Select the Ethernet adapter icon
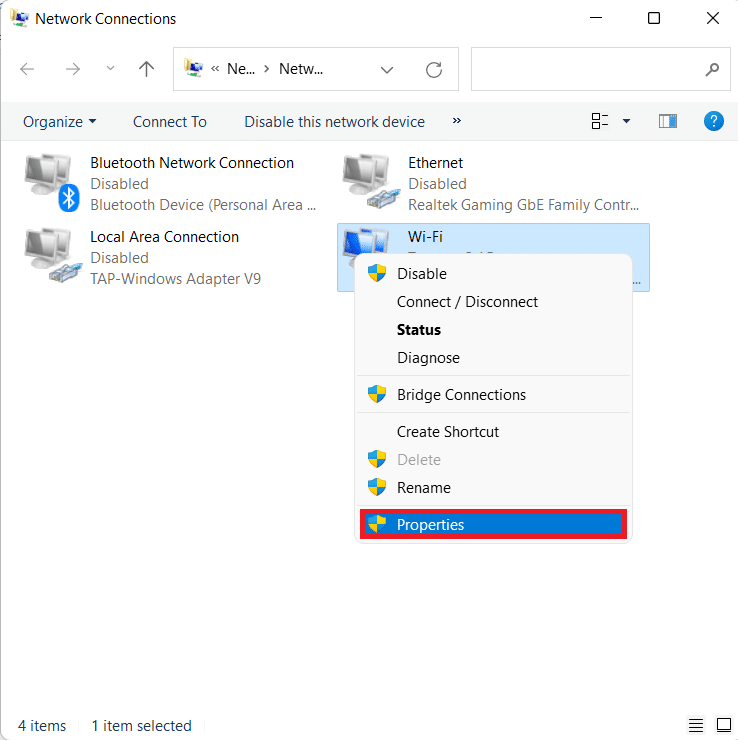This screenshot has width=738, height=740. pos(370,183)
